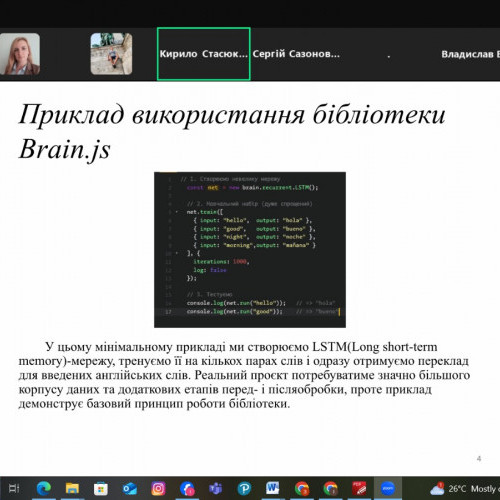Viewport: 500px width, 500px height.
Task: Open Instagram from the taskbar
Action: coord(158,489)
